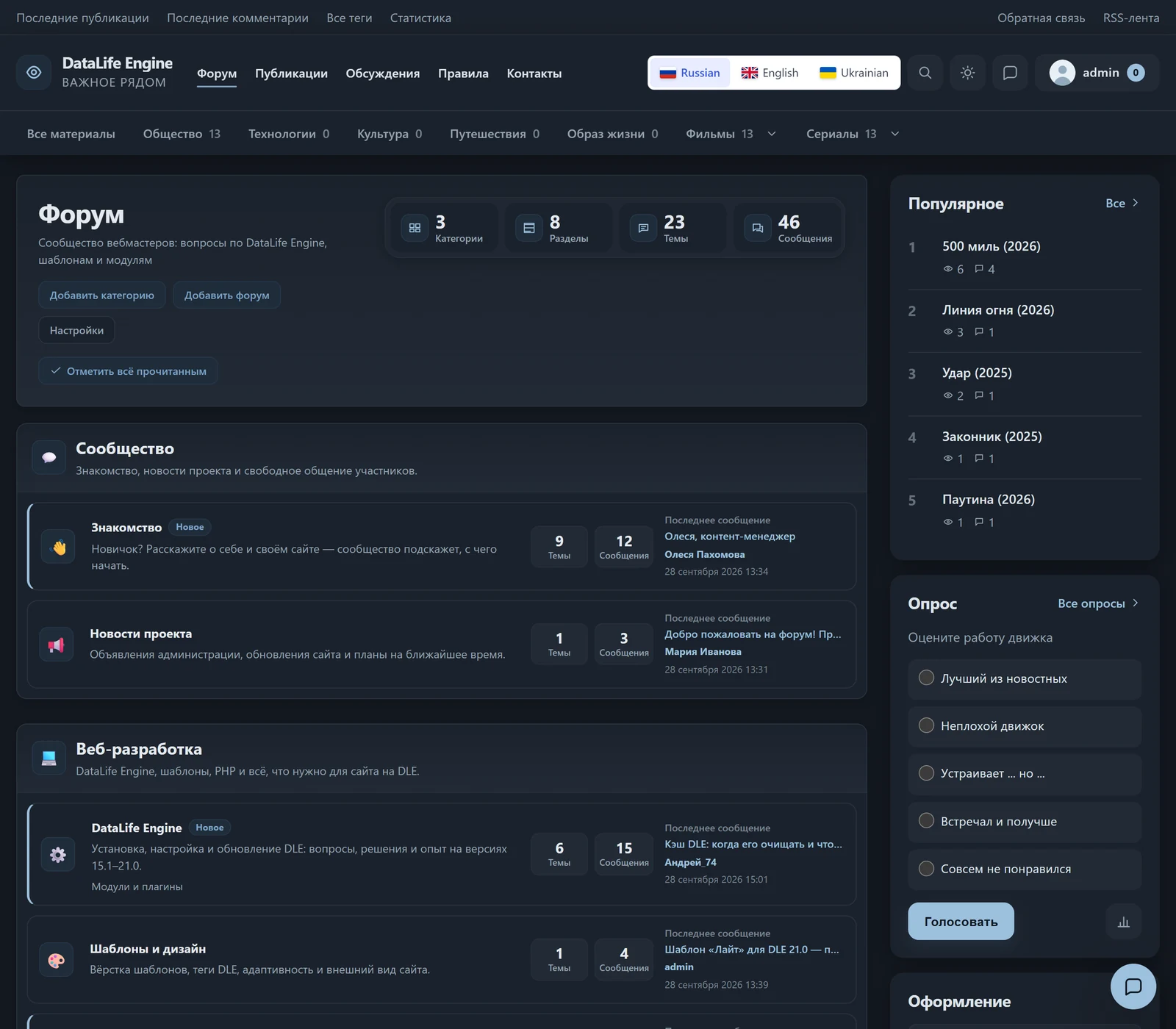
Task: Open all popular items via Все arrow
Action: pos(1122,203)
